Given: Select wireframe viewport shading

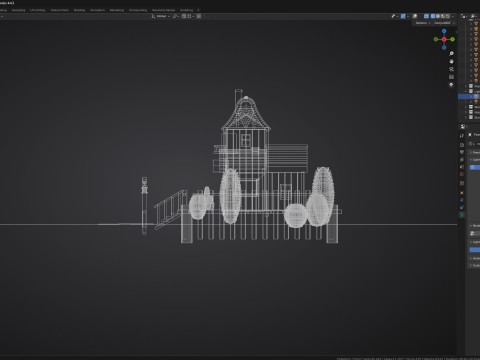Looking at the screenshot, I should coord(433,16).
